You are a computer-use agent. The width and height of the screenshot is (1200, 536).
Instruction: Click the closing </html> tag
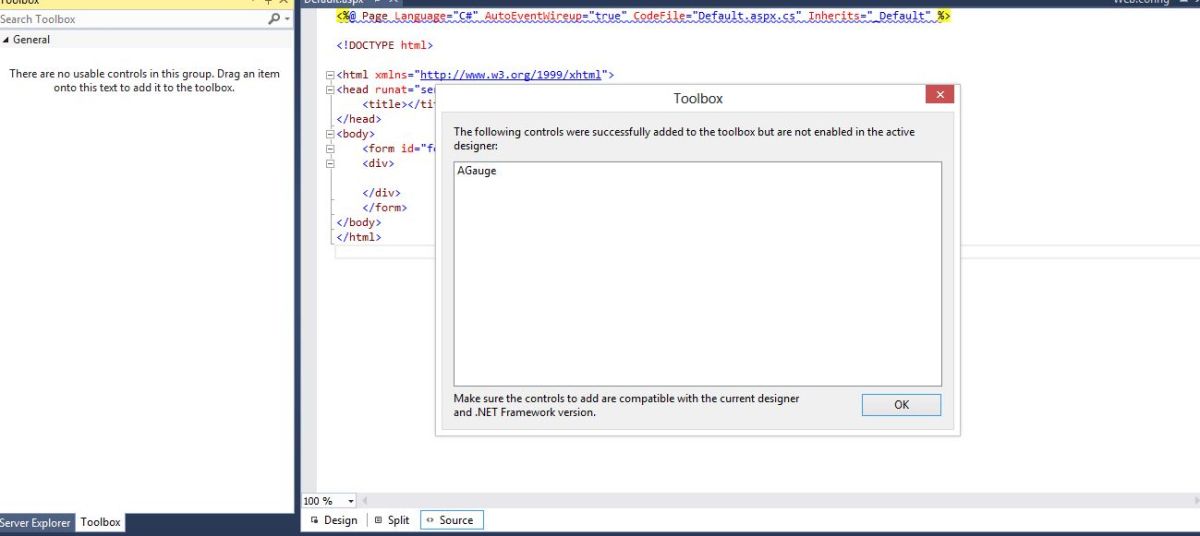tap(359, 237)
